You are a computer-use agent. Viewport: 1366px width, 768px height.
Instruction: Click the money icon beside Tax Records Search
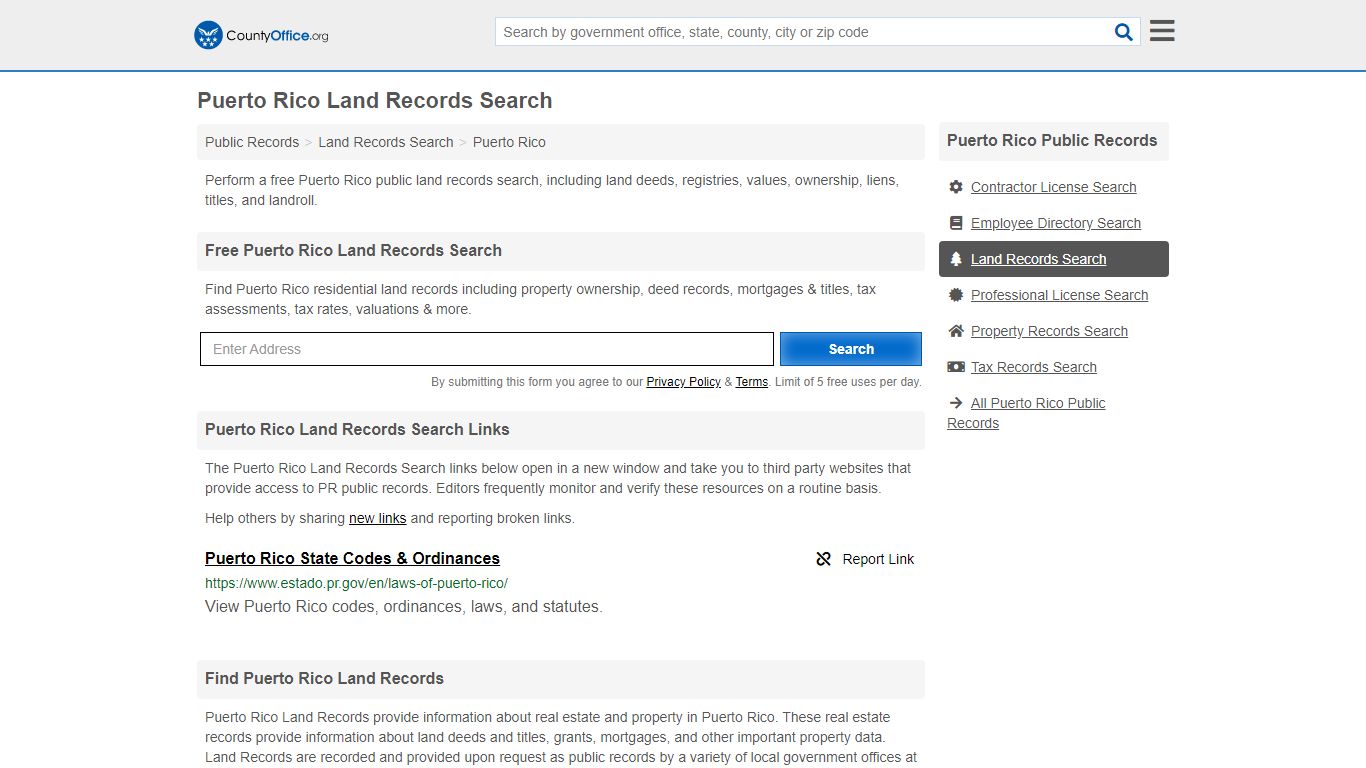956,367
